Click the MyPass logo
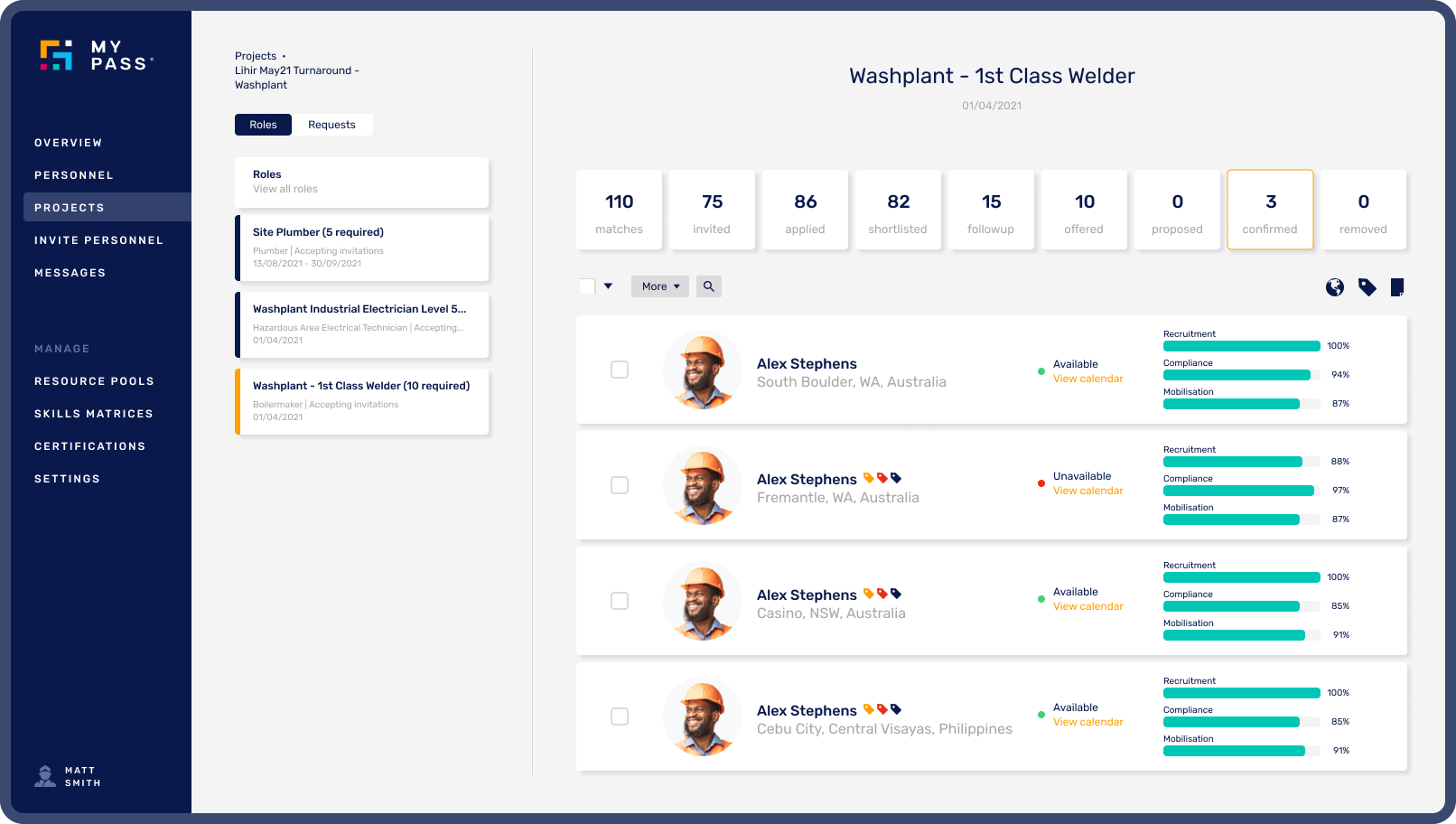This screenshot has height=824, width=1456. (97, 56)
